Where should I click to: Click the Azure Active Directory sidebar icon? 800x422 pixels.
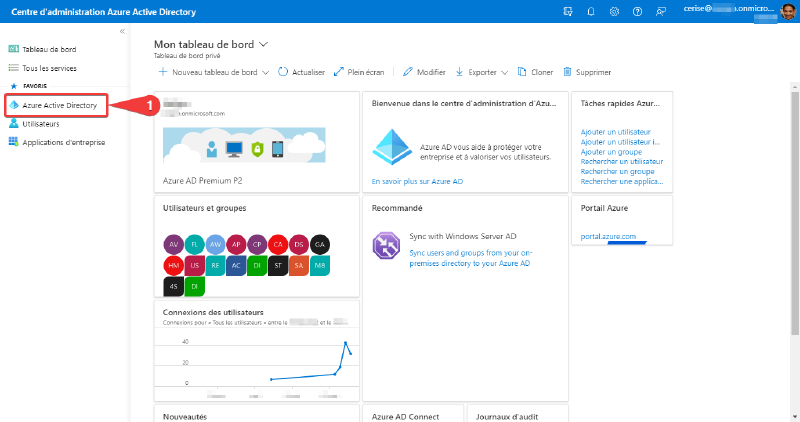tap(14, 105)
